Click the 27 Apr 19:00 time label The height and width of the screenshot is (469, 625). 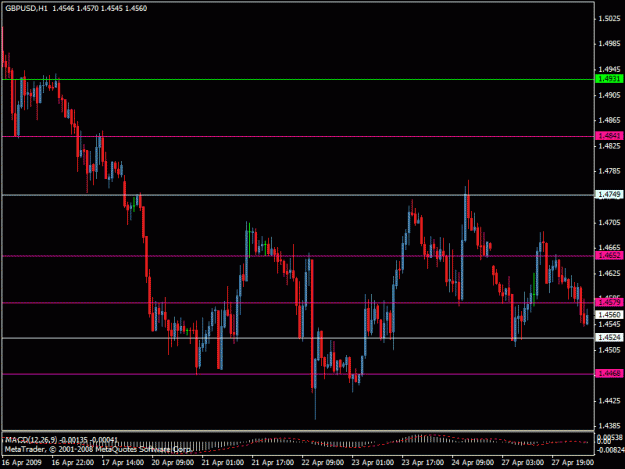coord(572,463)
